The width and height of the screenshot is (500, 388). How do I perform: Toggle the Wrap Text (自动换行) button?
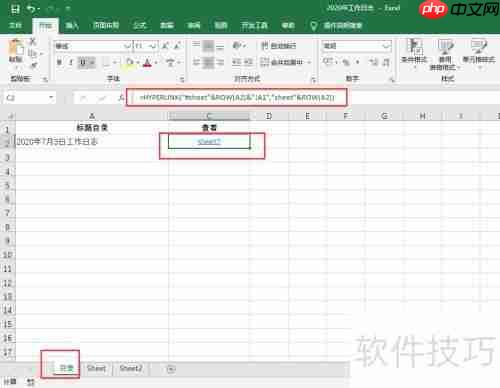click(278, 46)
